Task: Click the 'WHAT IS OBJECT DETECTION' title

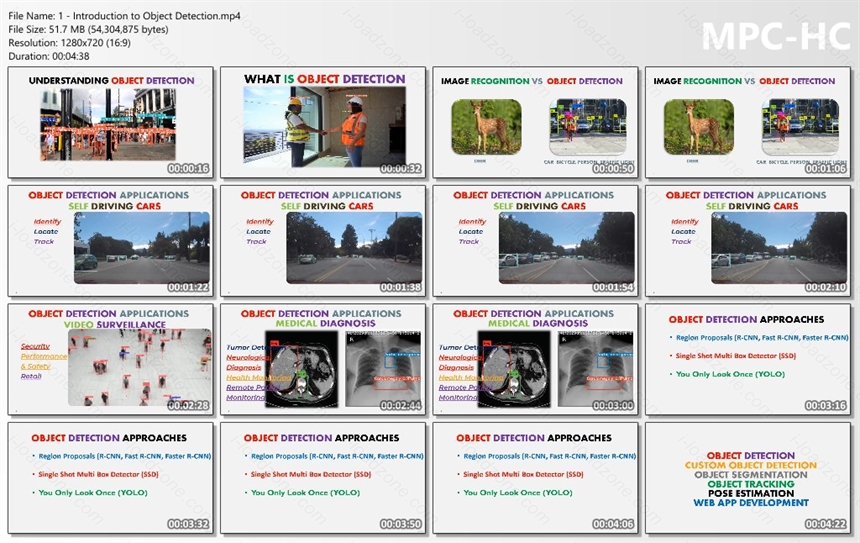Action: (325, 79)
